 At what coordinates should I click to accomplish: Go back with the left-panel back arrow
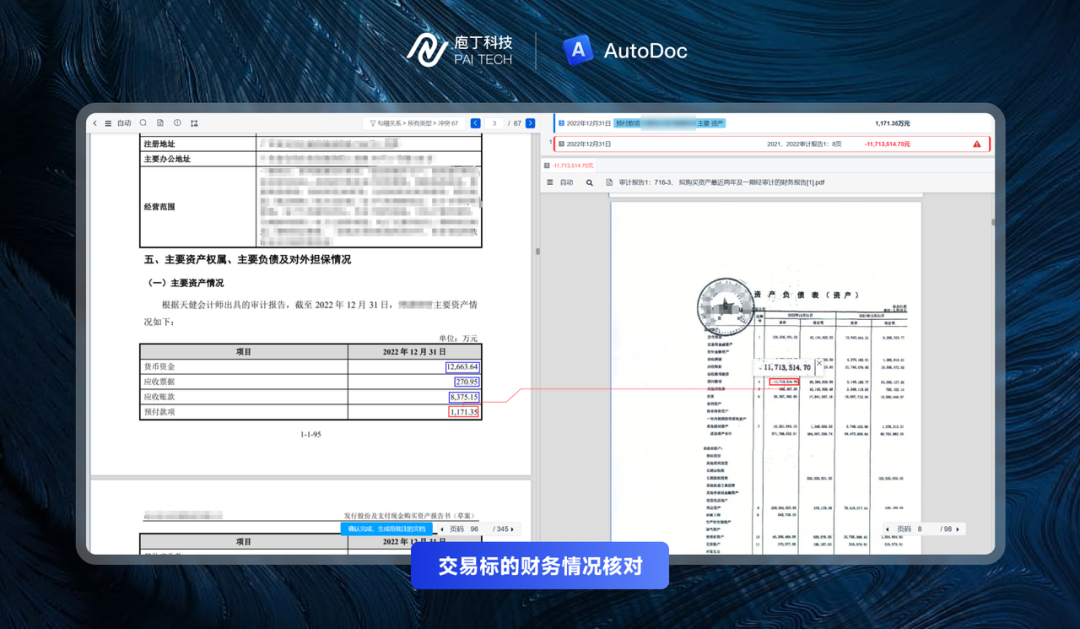(95, 123)
